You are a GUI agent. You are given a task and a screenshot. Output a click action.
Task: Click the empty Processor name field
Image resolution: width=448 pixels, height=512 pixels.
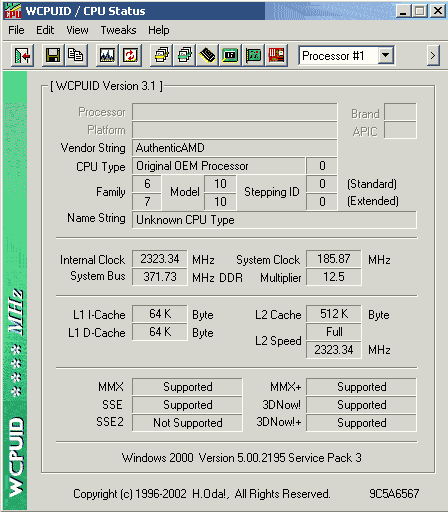coord(235,112)
